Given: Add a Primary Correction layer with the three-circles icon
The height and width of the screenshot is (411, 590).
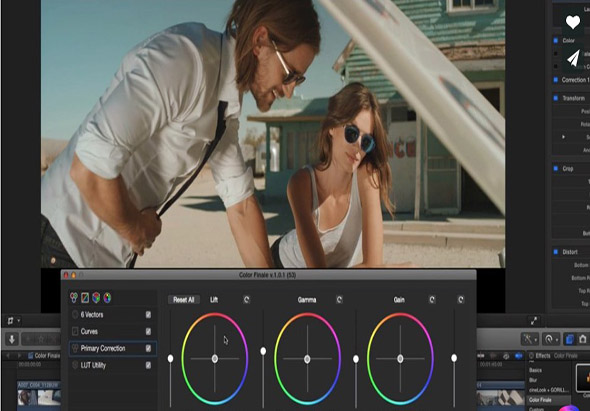Looking at the screenshot, I should click(x=74, y=298).
